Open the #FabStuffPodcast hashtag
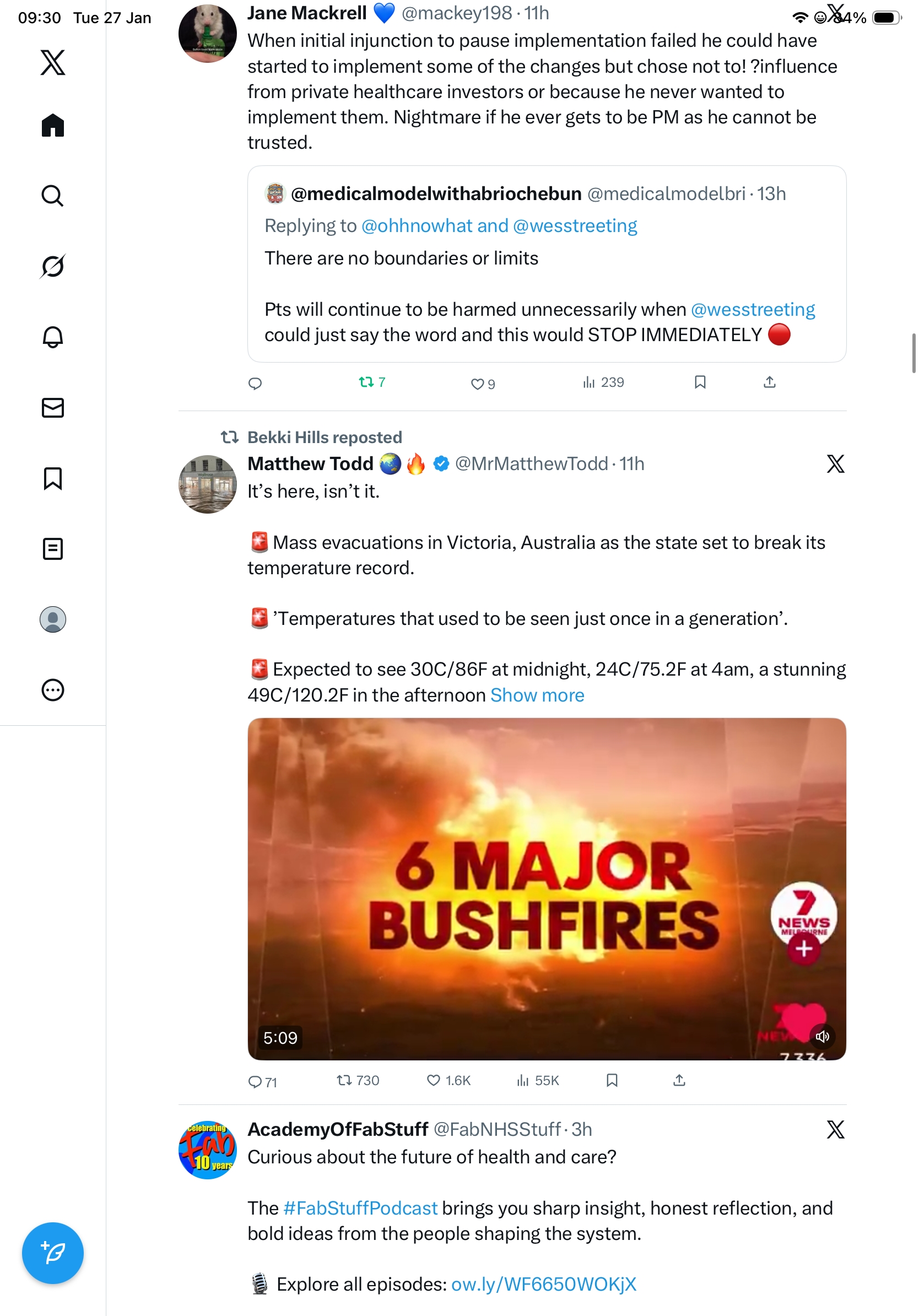Screen dimensions: 919x1316 pyautogui.click(x=360, y=1208)
